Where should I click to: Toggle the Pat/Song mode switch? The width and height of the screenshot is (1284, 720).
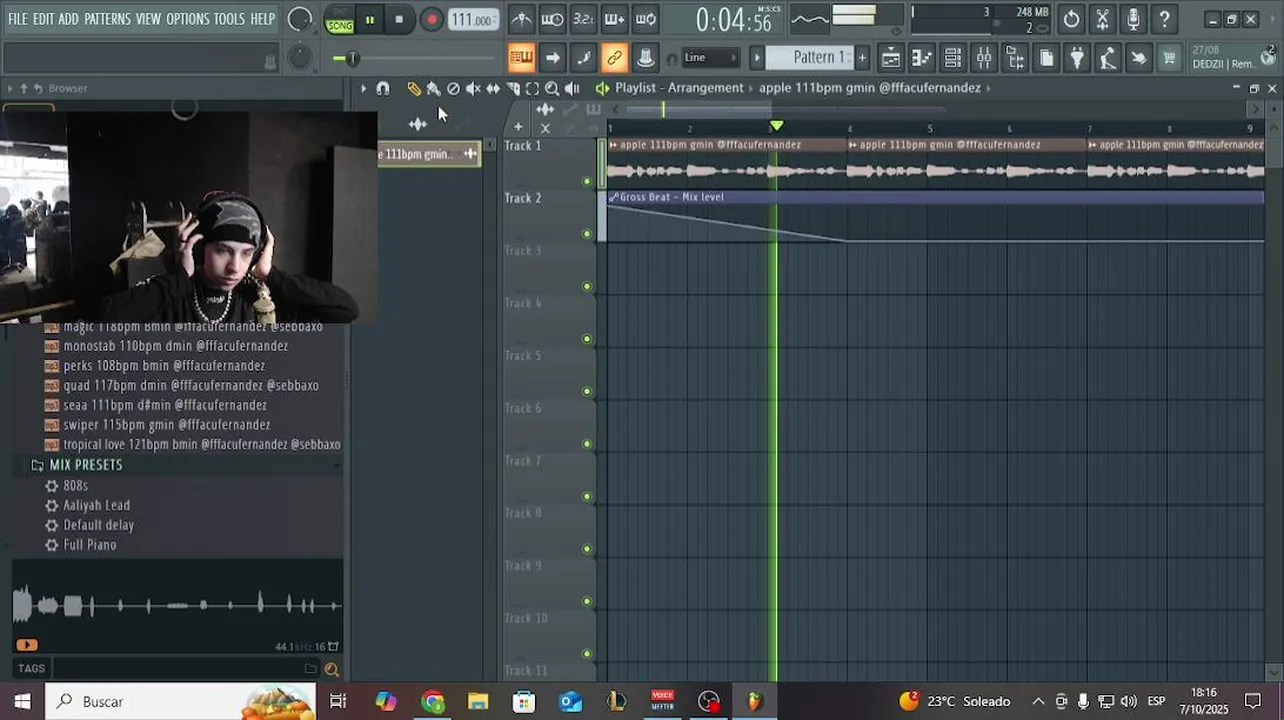(340, 19)
